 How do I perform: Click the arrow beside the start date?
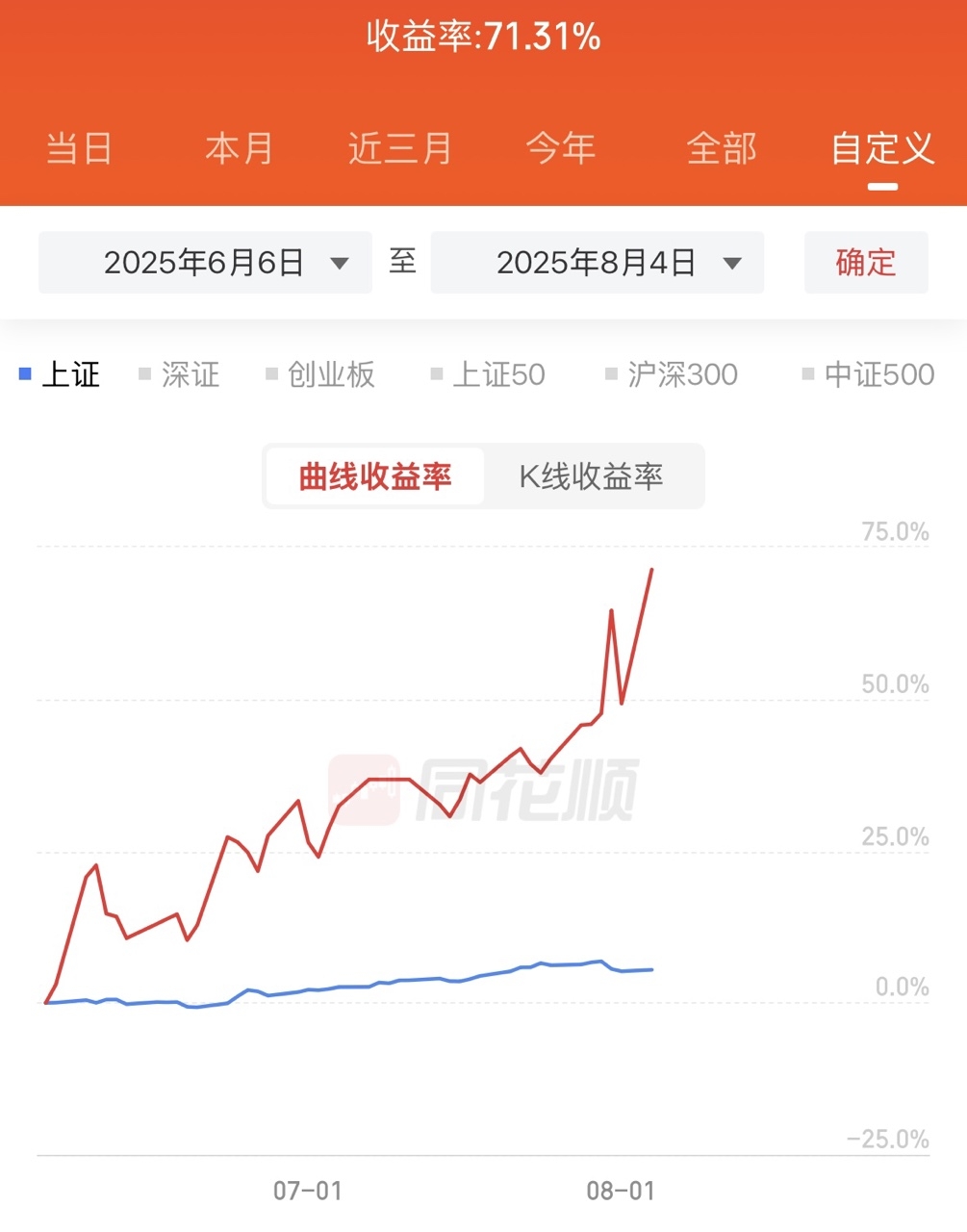(x=339, y=264)
